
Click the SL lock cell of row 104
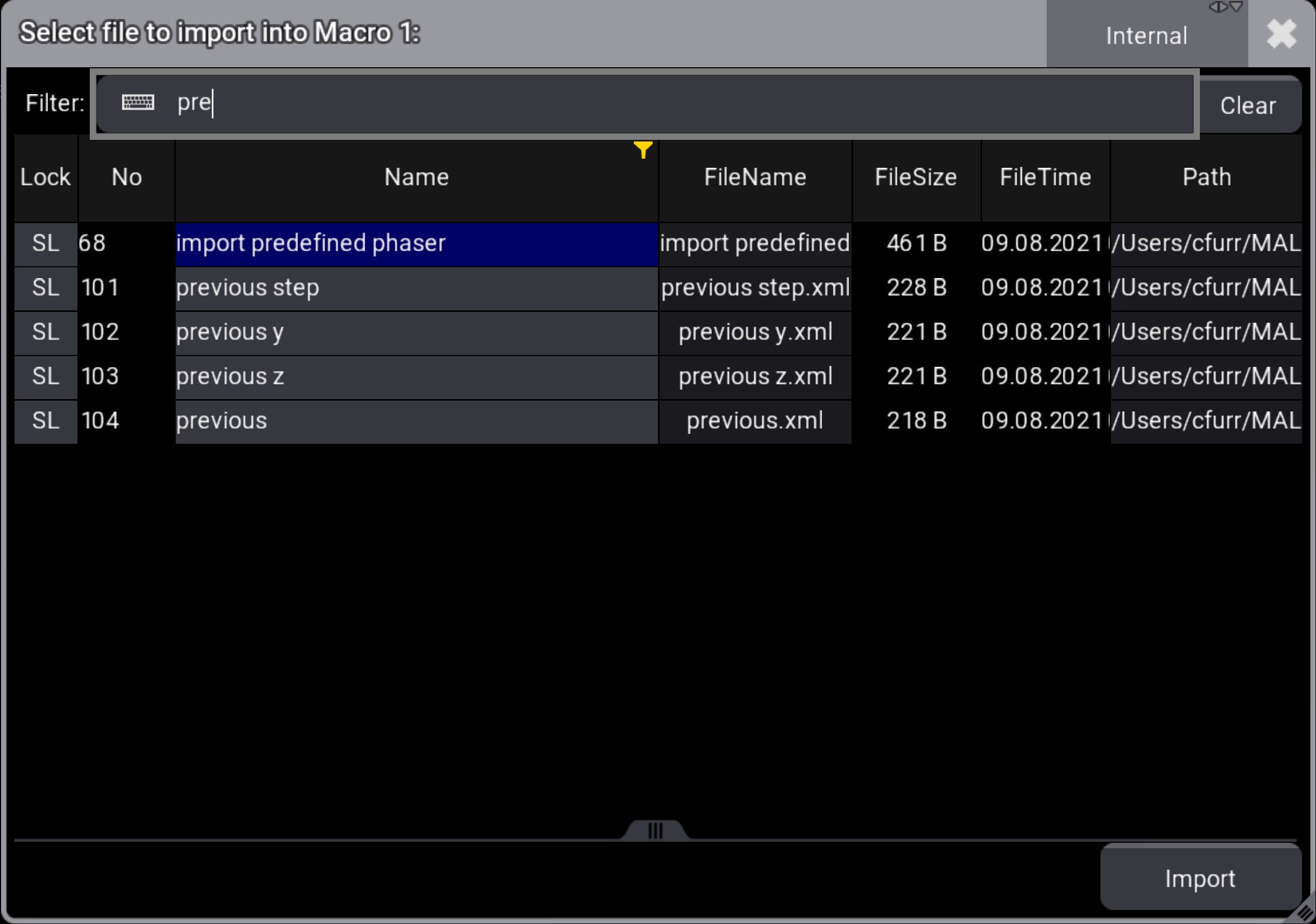46,422
